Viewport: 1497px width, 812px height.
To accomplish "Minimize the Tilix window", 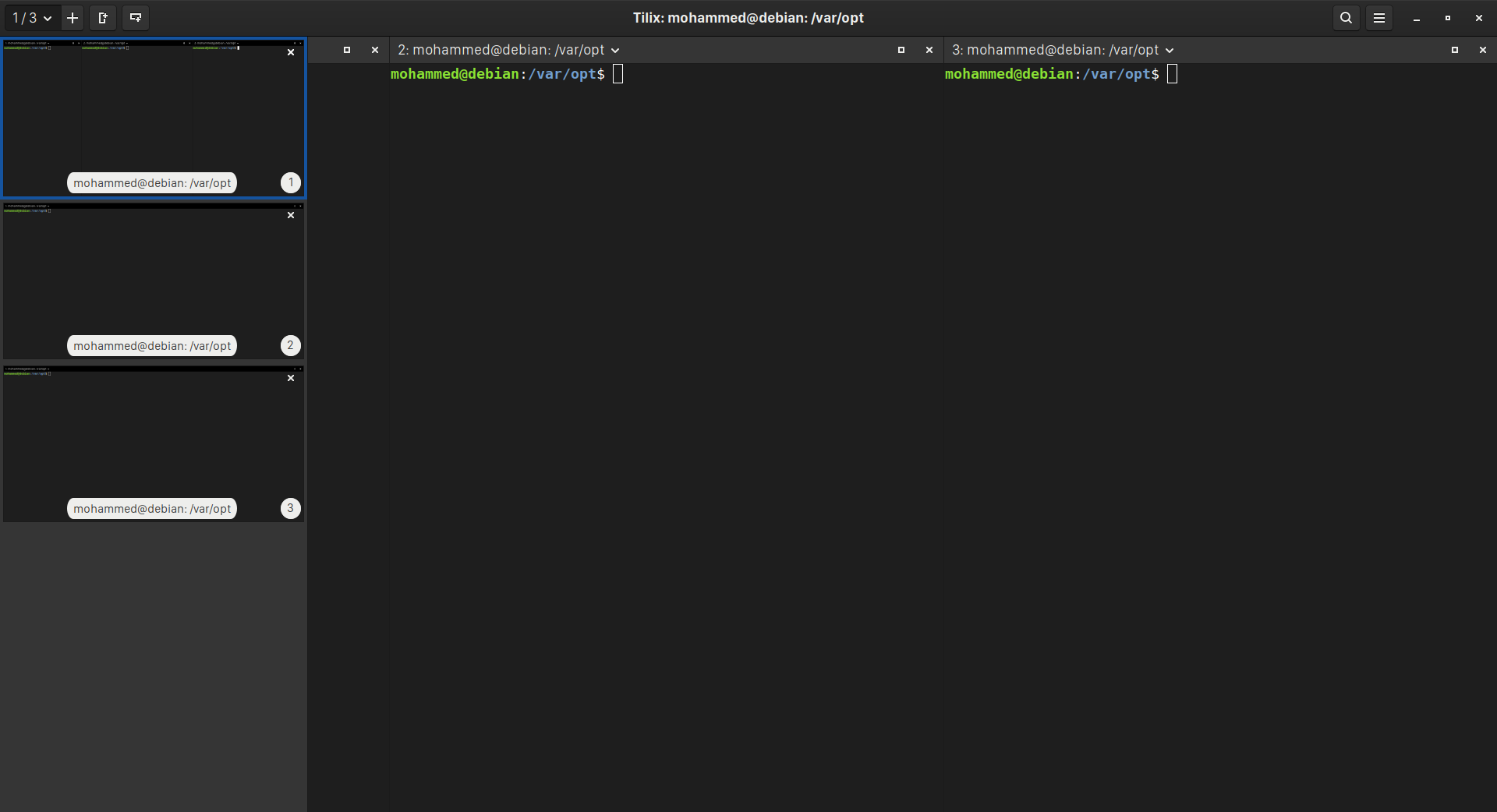I will [1417, 18].
